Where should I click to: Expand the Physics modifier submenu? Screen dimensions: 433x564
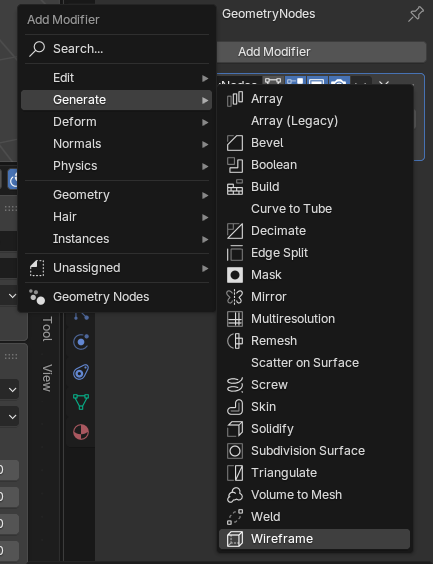117,166
